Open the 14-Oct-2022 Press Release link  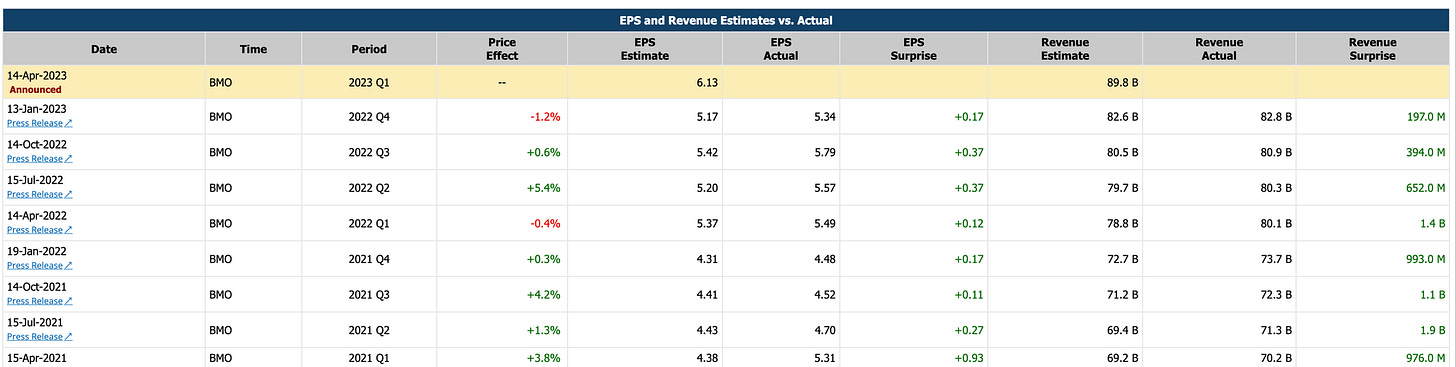click(x=39, y=159)
